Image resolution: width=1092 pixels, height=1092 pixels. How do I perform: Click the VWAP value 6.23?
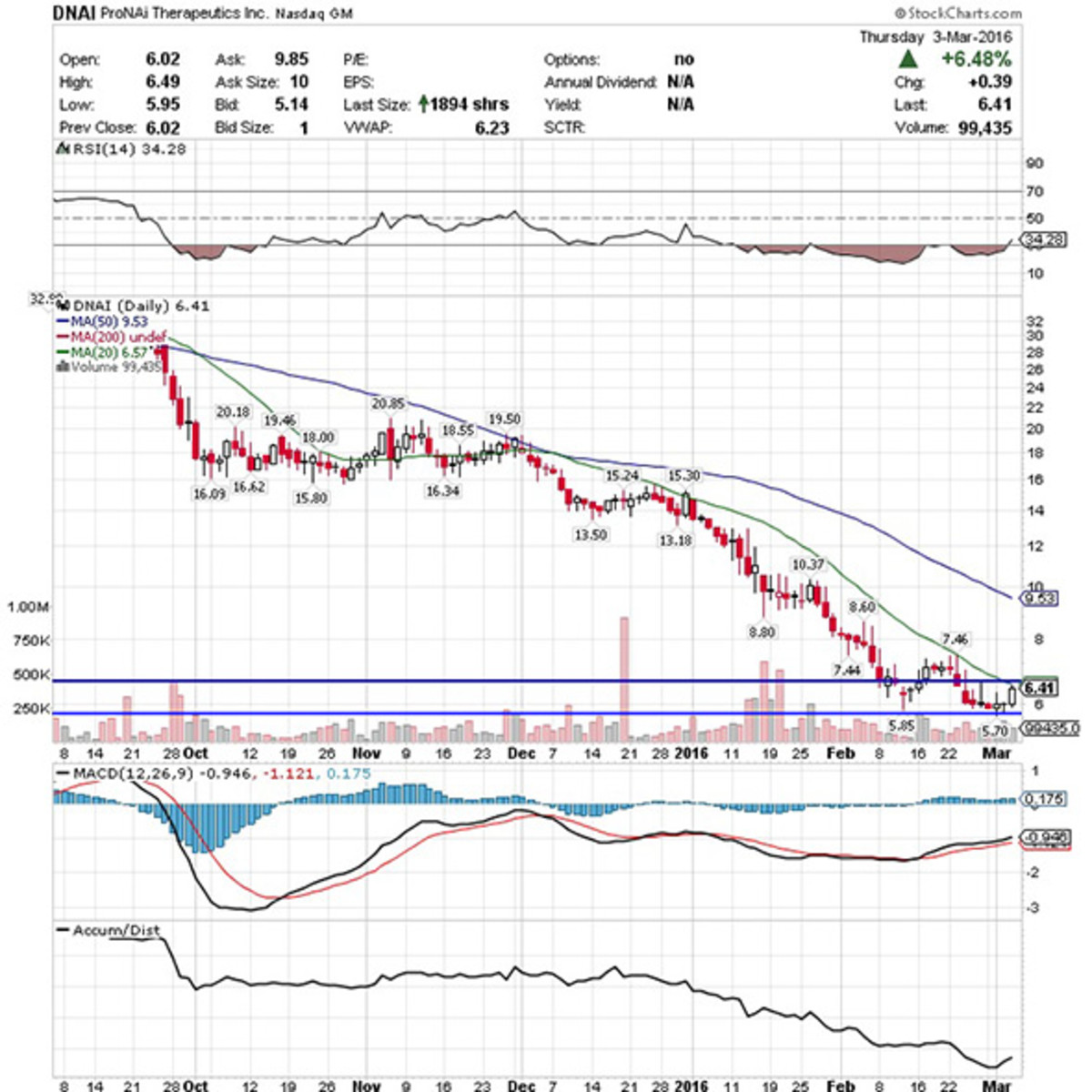(x=491, y=127)
